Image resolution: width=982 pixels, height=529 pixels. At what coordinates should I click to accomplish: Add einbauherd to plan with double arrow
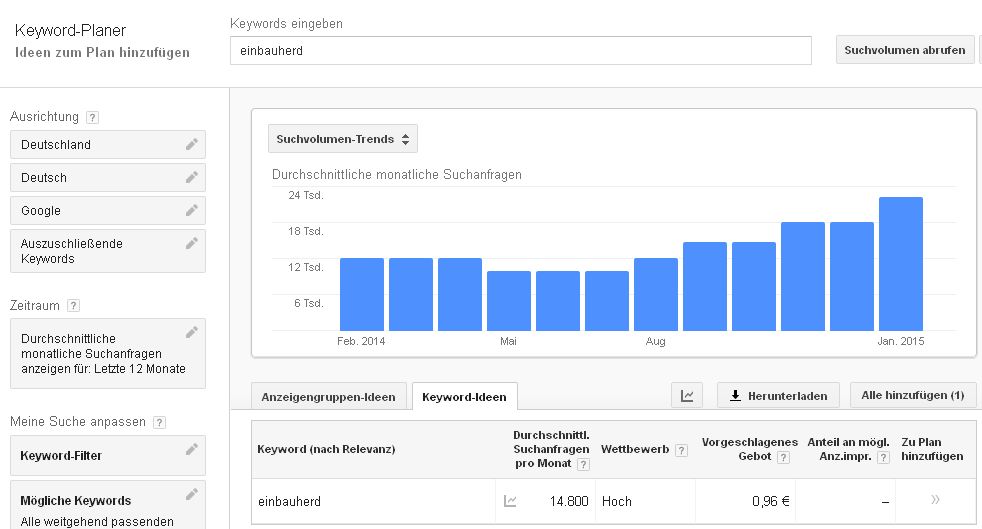(x=935, y=500)
